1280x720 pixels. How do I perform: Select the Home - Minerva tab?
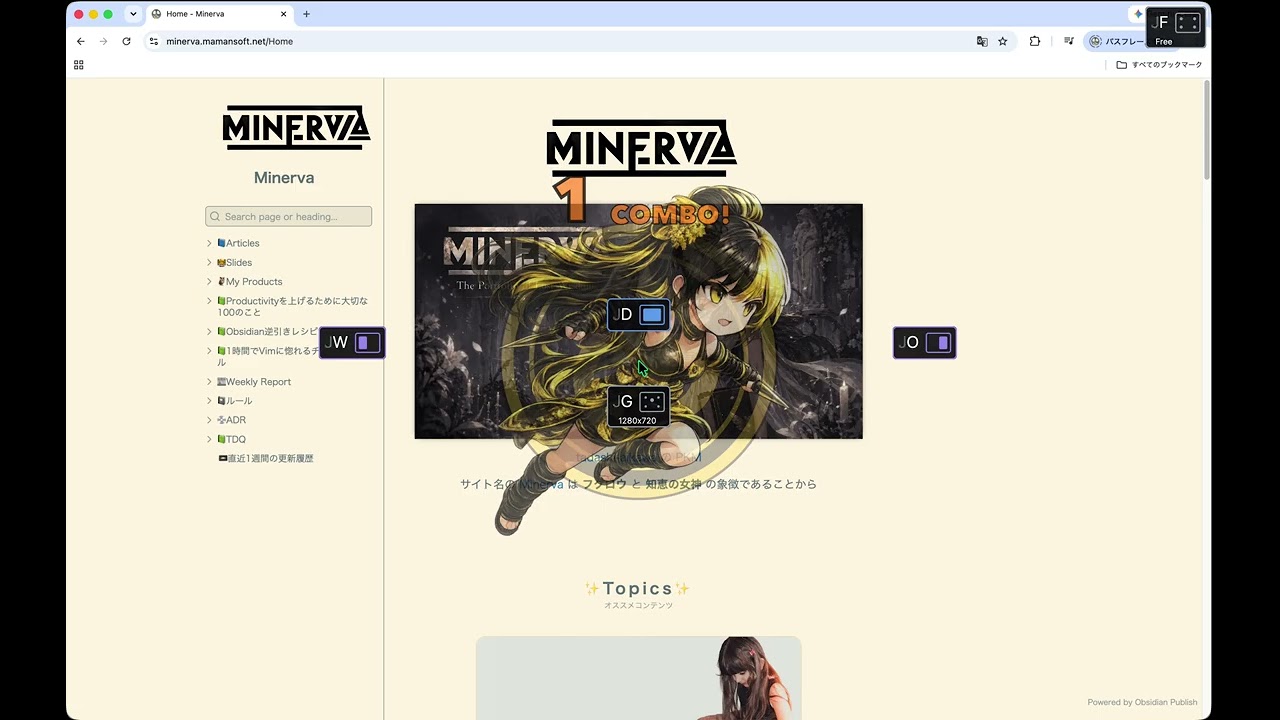pos(220,14)
